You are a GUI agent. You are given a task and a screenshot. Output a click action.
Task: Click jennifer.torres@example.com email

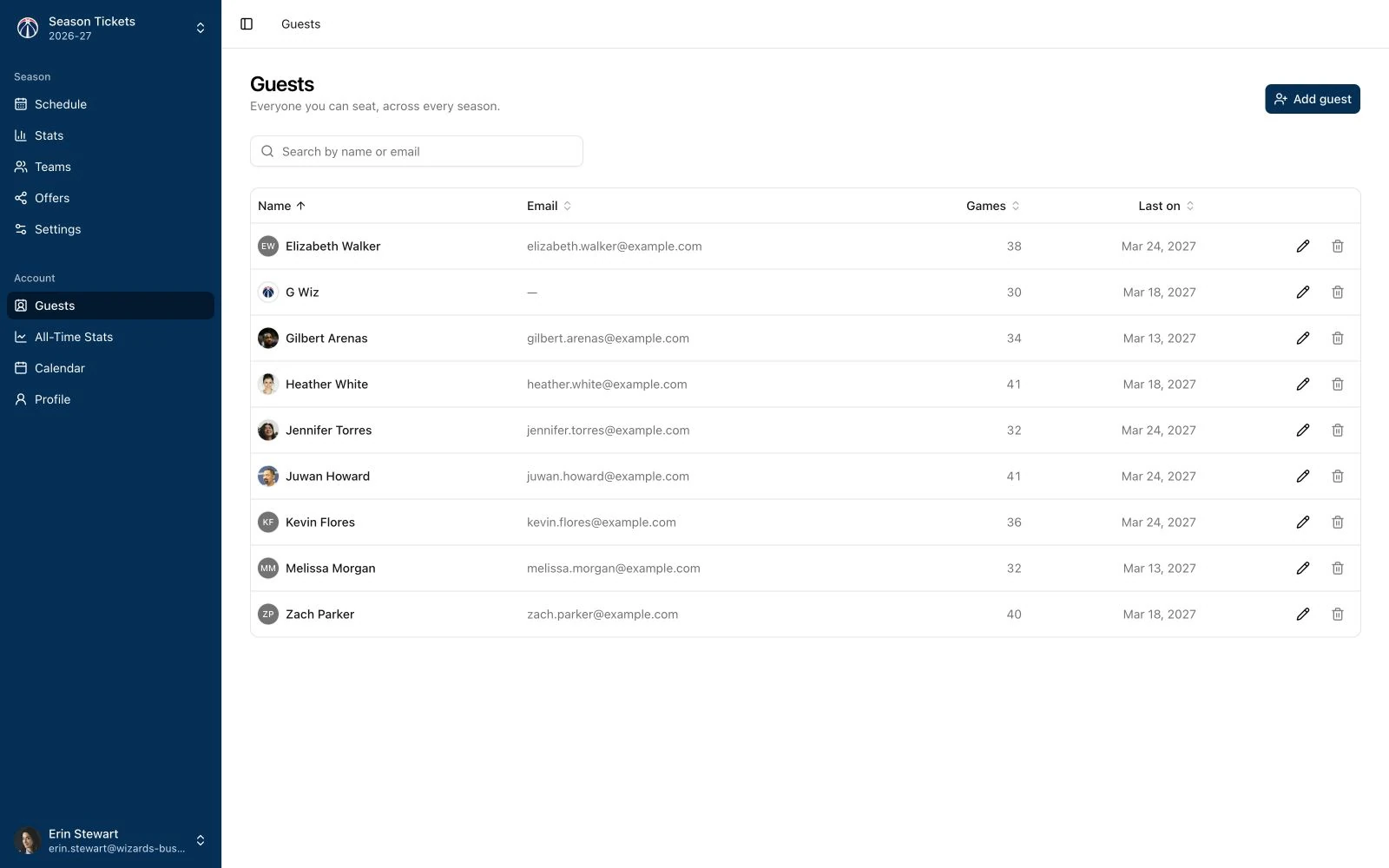click(x=609, y=431)
